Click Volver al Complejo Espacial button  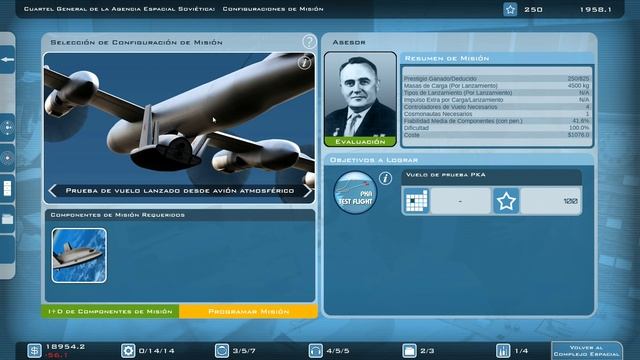[x=587, y=351]
